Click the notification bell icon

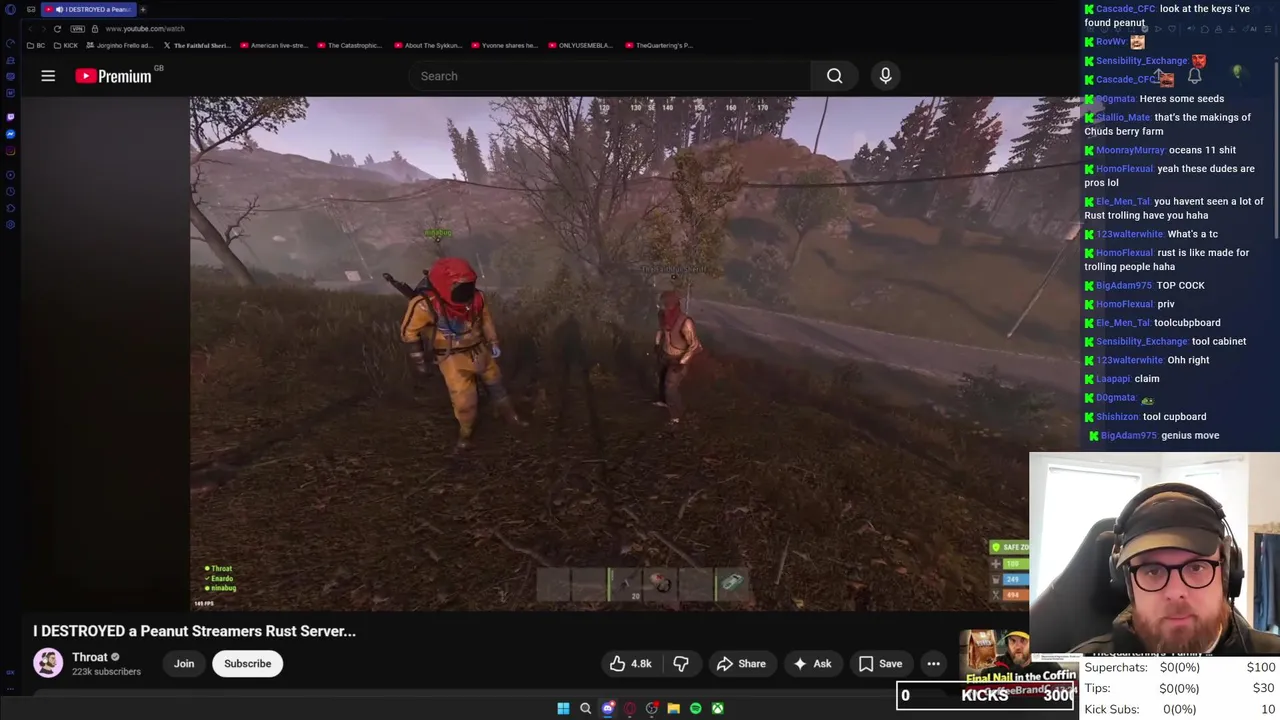[1194, 76]
